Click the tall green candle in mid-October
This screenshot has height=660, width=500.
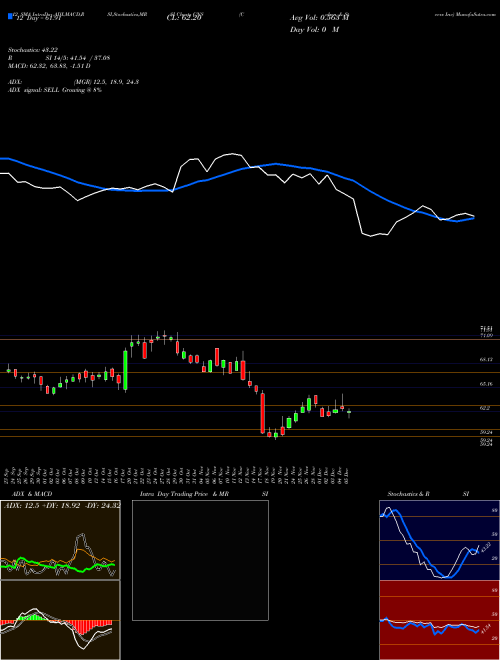click(125, 370)
